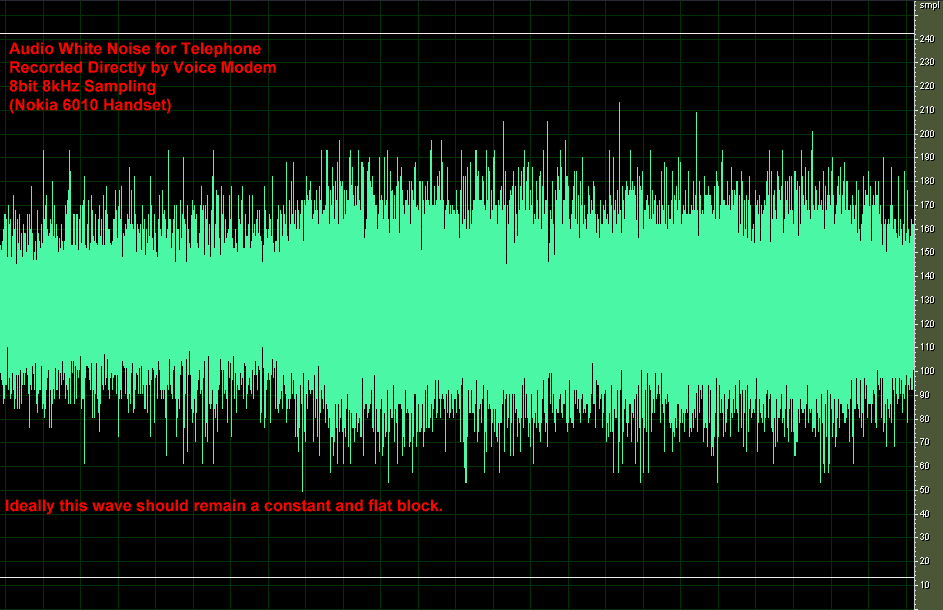Click the smpl unit label on the ruler
The width and height of the screenshot is (943, 610).
click(929, 5)
